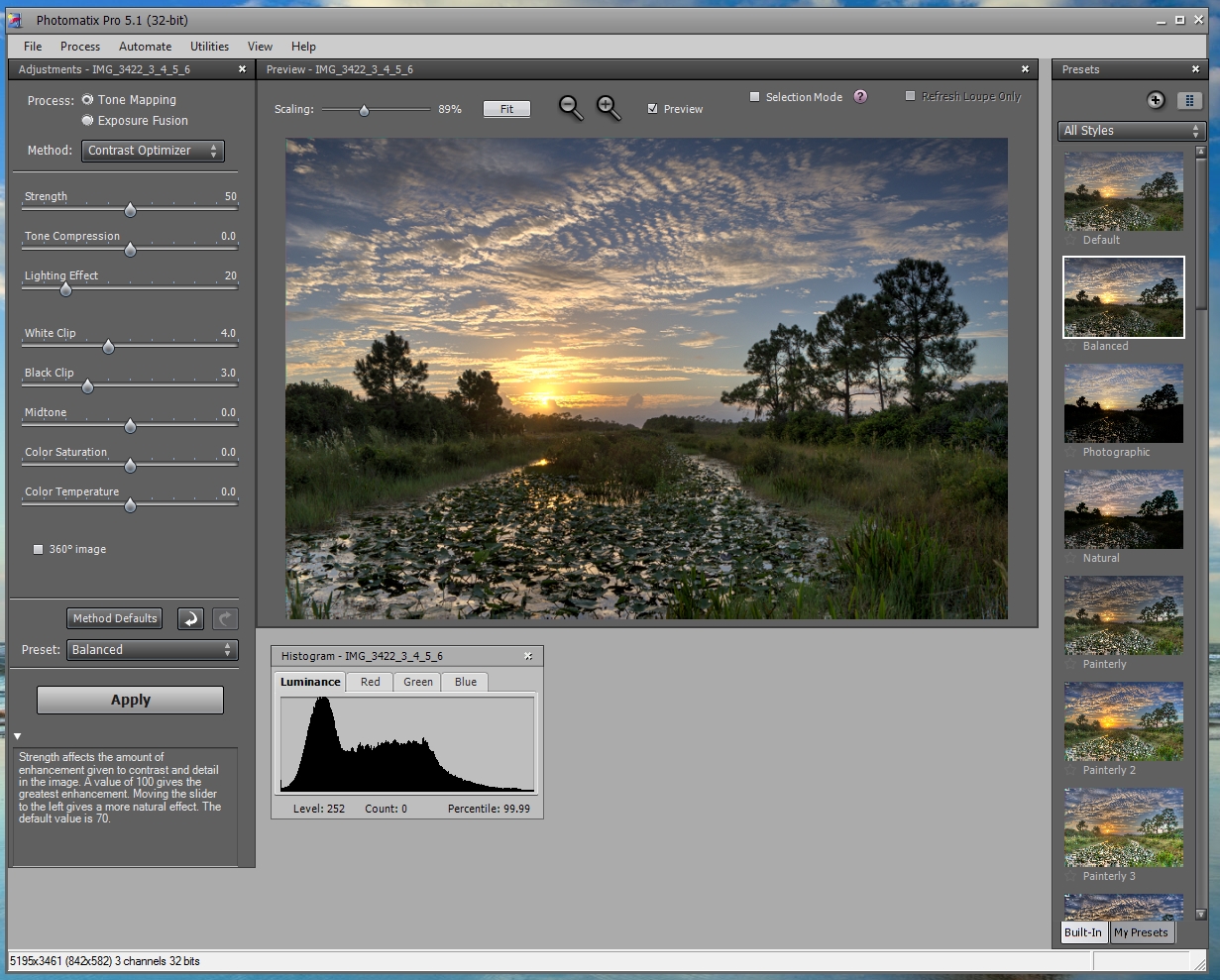
Task: Mark Photographic preset as favorite star
Action: (x=1070, y=452)
